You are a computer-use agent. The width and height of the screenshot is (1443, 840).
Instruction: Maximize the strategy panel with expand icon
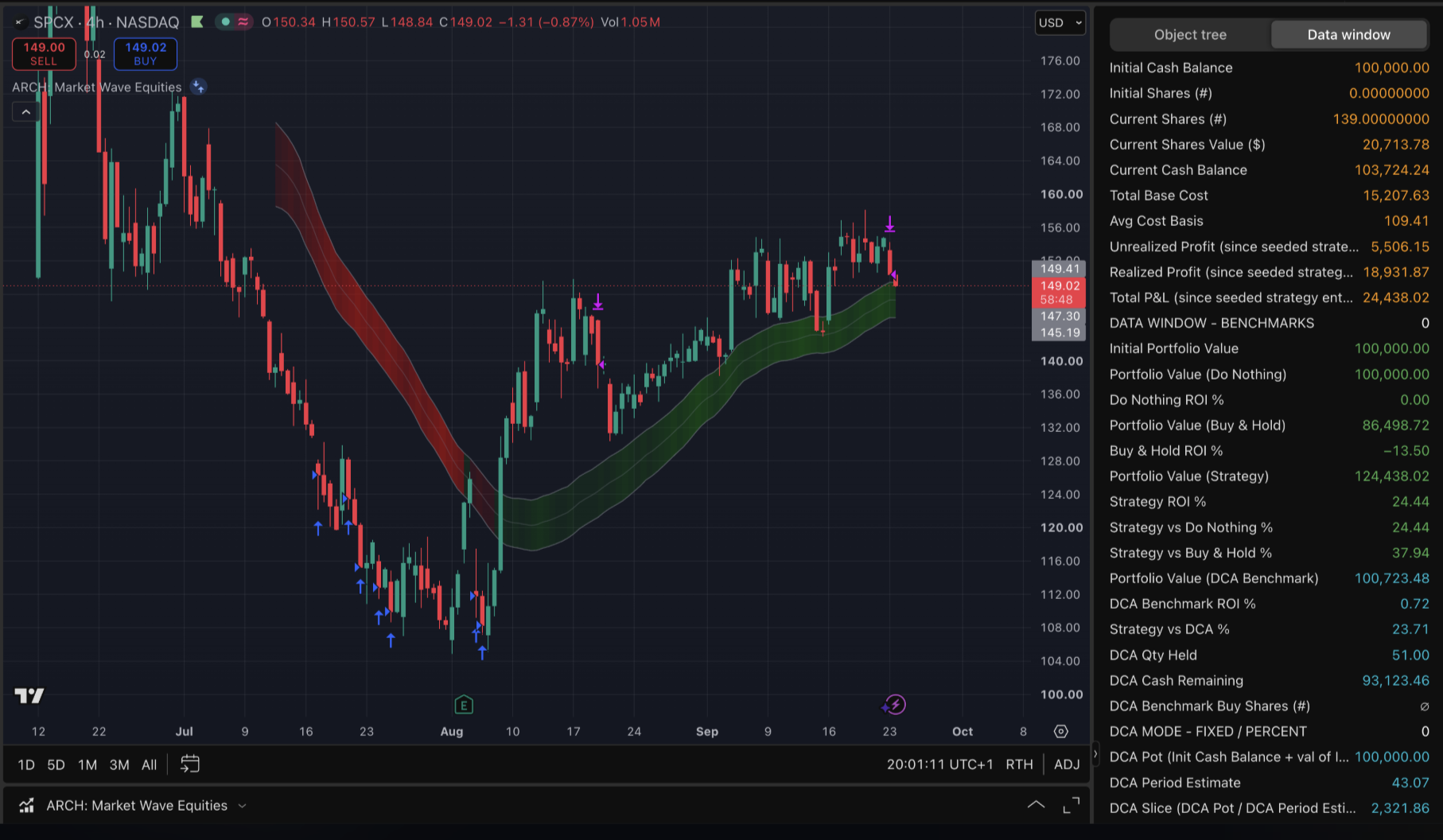(1072, 806)
